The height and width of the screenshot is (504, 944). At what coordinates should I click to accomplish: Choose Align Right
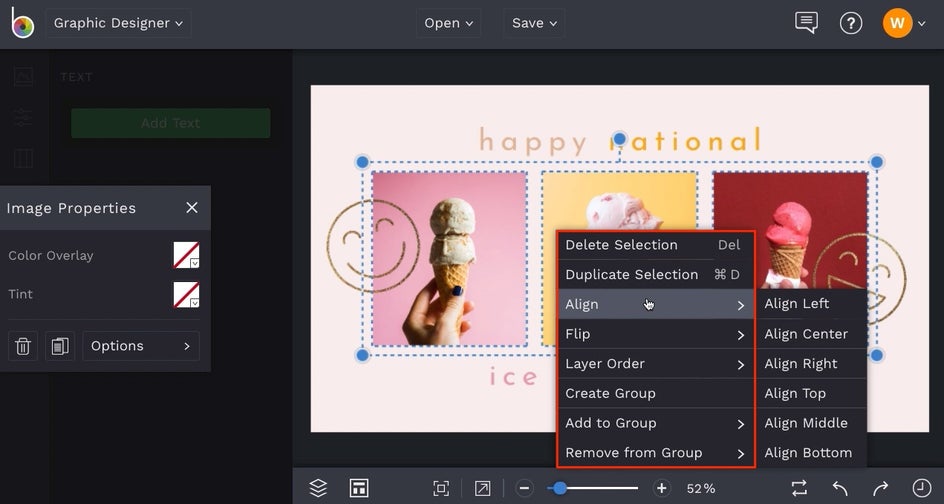(811, 364)
